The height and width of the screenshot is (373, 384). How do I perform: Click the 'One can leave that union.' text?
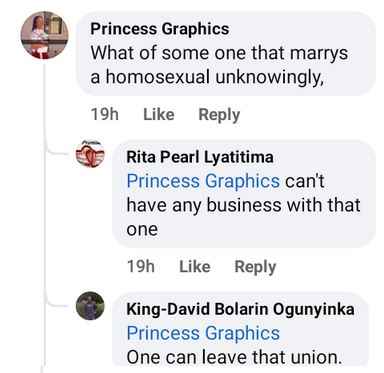[234, 357]
